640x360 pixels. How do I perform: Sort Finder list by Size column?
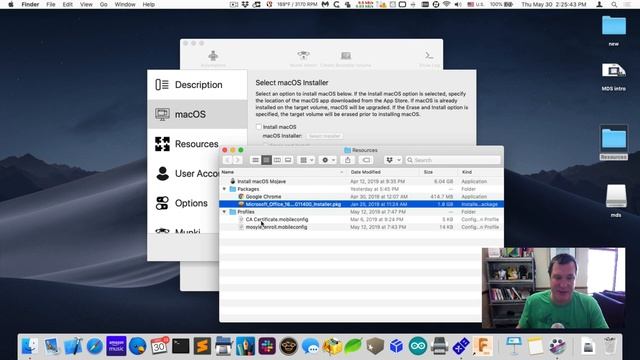point(438,172)
